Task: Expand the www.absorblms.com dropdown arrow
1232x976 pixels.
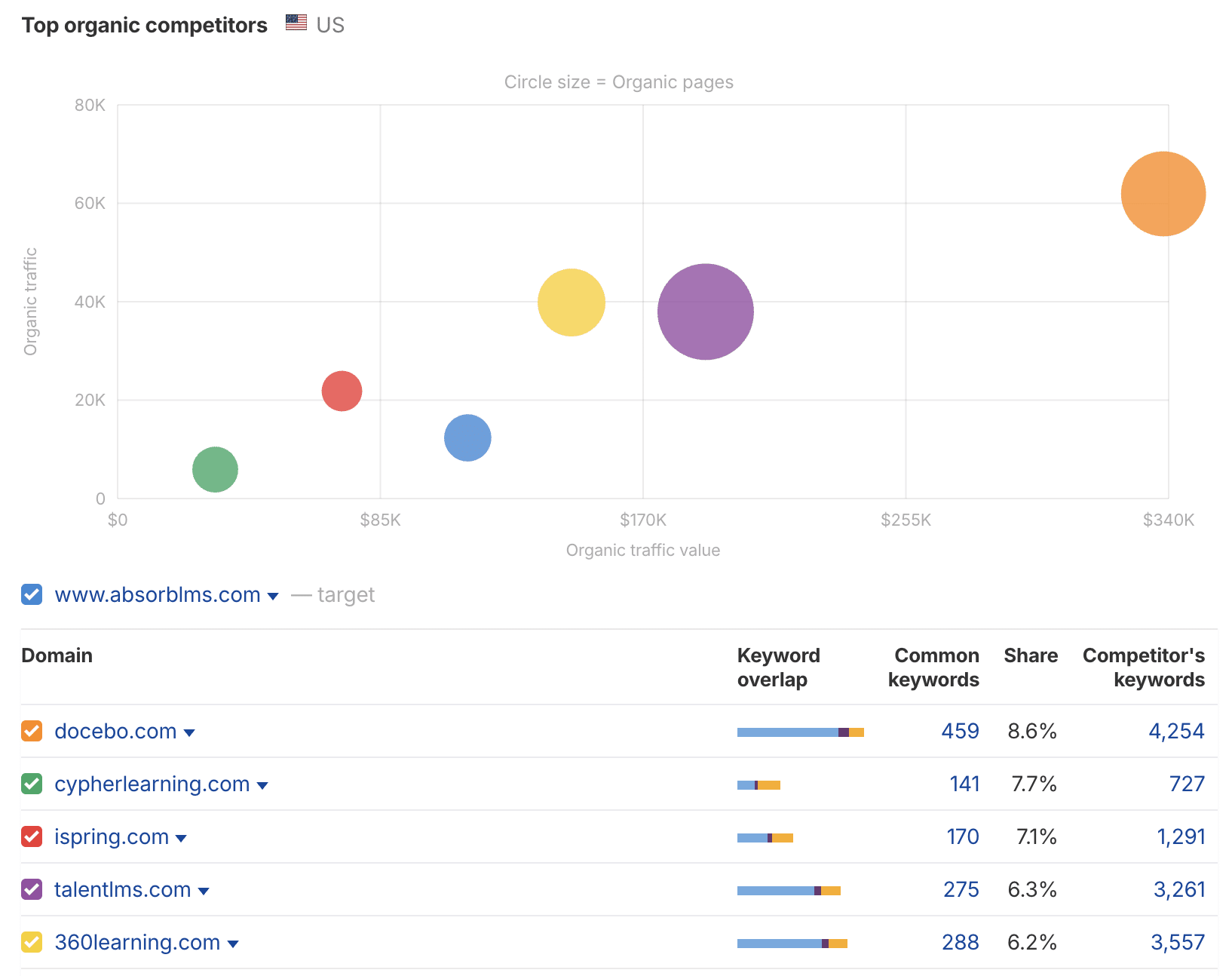Action: (x=273, y=597)
